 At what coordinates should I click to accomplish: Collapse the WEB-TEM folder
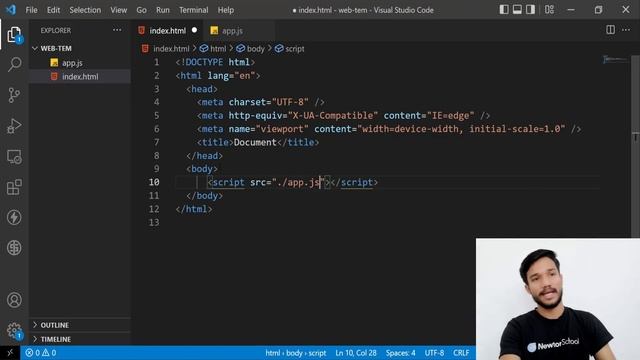80,48
